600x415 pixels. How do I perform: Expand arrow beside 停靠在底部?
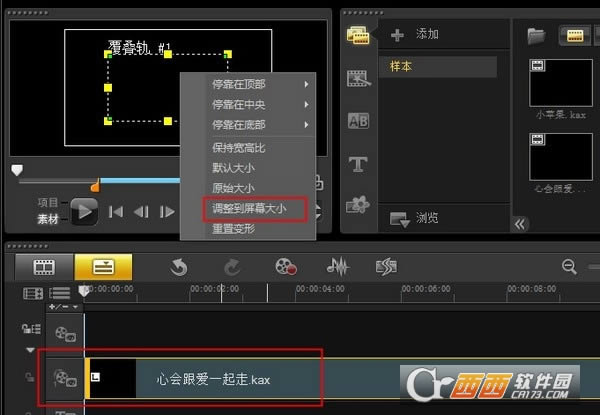tap(306, 125)
